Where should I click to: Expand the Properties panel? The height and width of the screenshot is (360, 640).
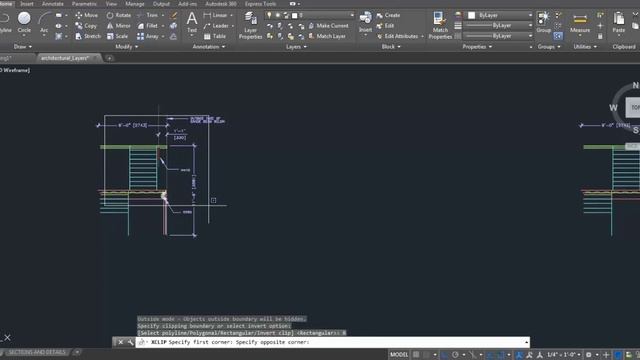pyautogui.click(x=477, y=47)
